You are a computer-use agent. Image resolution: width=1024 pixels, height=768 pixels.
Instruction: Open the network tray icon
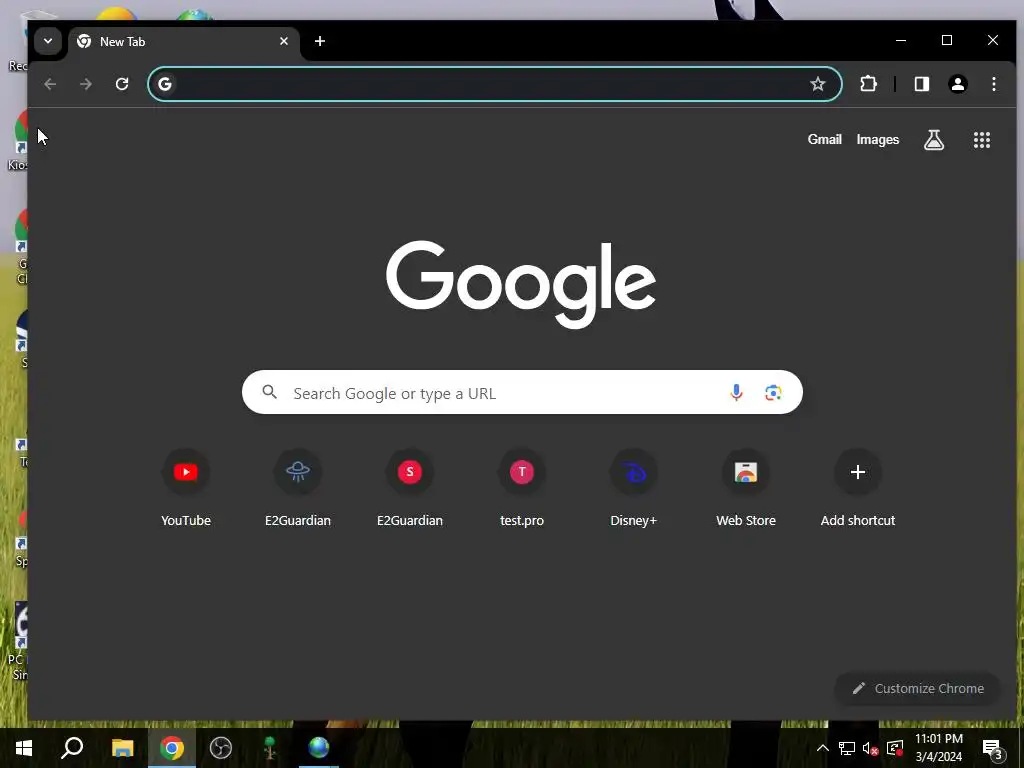847,748
